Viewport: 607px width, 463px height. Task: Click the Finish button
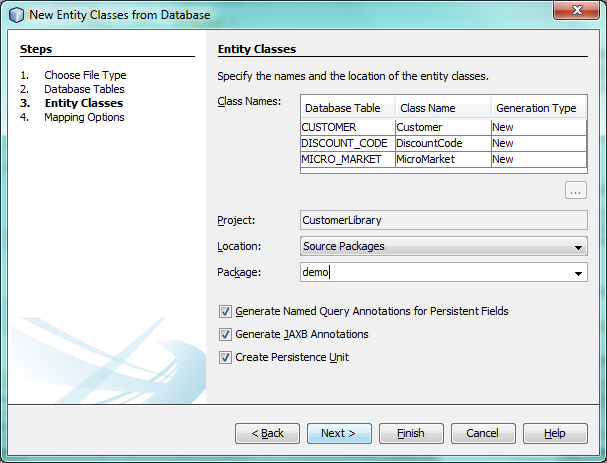click(411, 433)
